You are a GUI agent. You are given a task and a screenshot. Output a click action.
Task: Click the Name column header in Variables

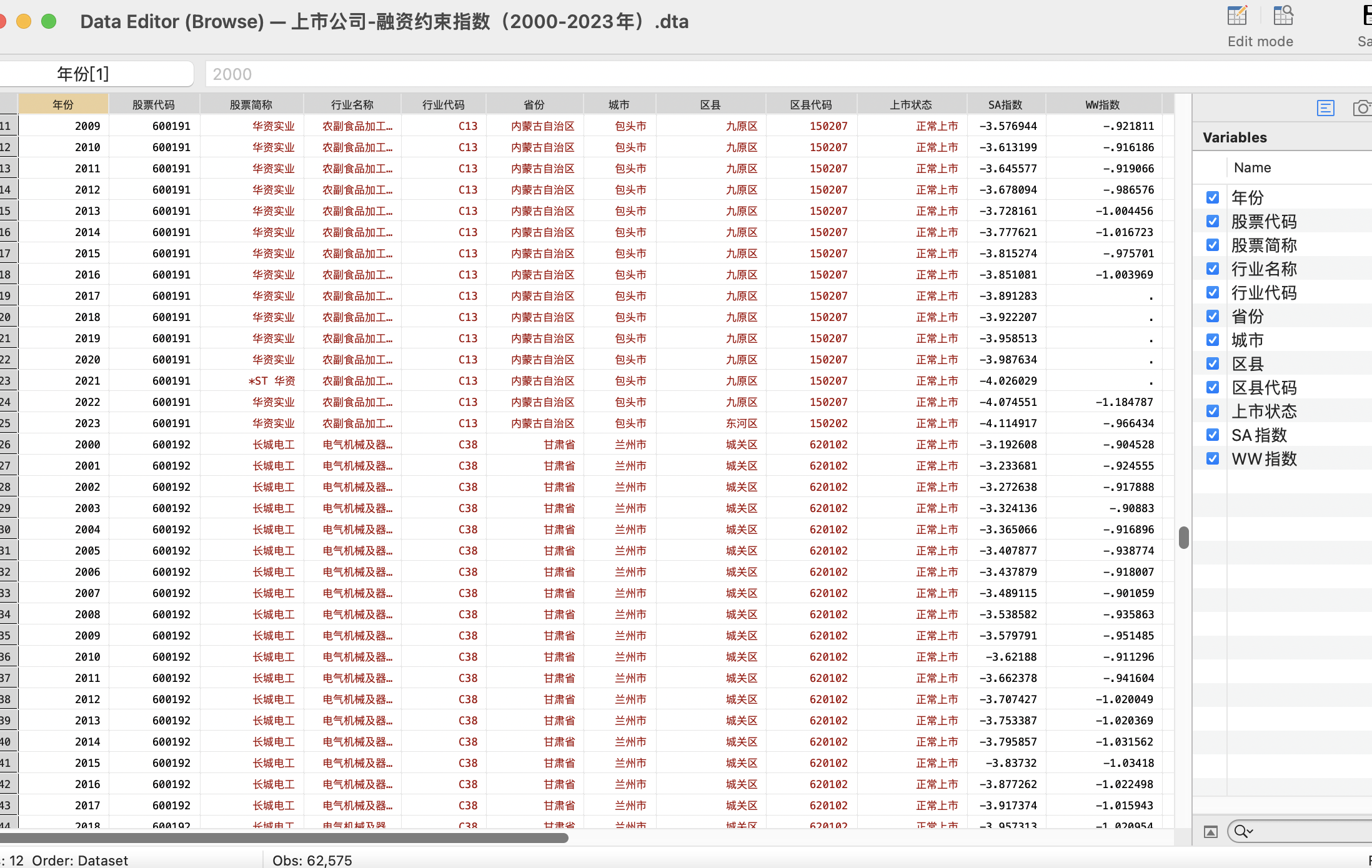pos(1252,168)
